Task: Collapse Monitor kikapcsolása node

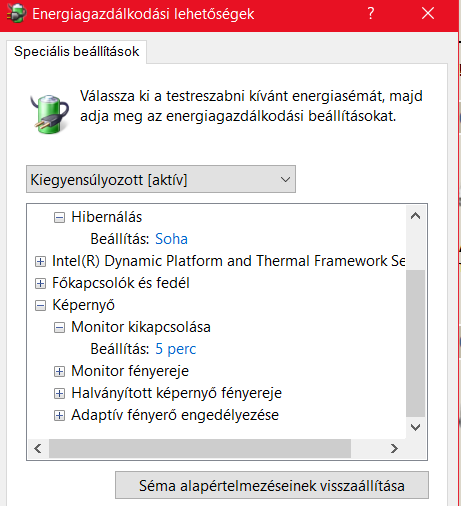Action: pos(59,328)
